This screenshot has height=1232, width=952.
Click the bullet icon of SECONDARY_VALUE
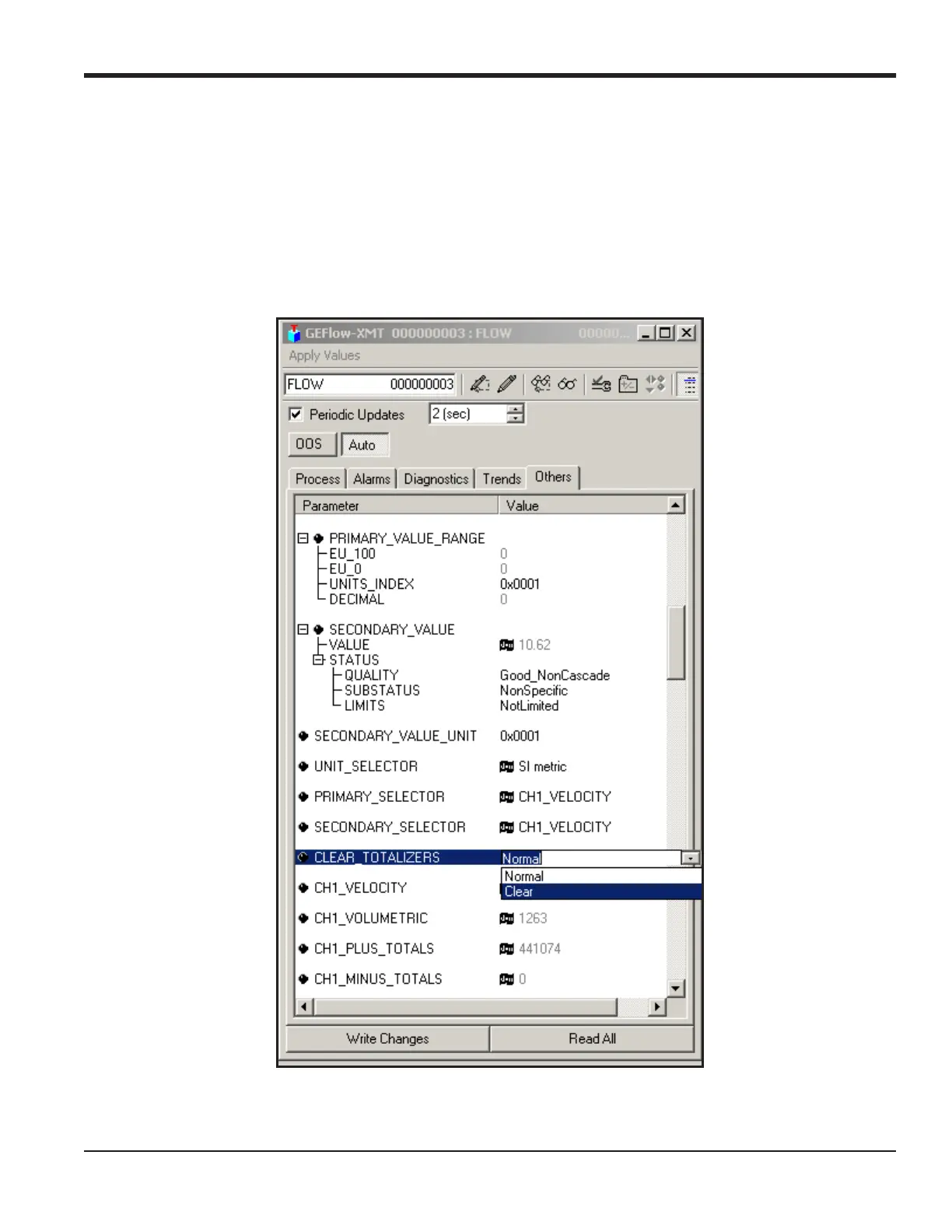click(318, 629)
